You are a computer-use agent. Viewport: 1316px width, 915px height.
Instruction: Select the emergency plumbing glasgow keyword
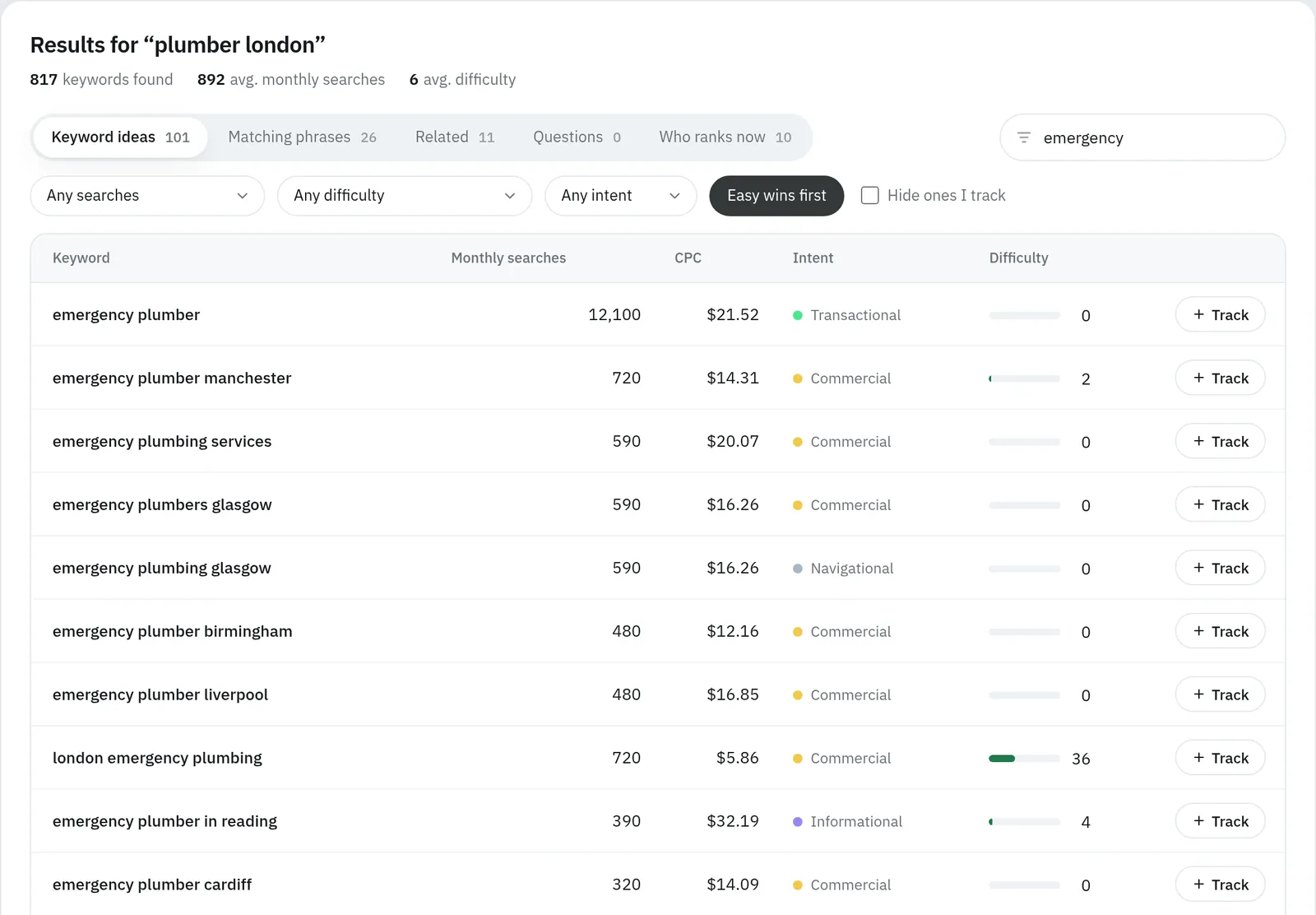click(162, 569)
